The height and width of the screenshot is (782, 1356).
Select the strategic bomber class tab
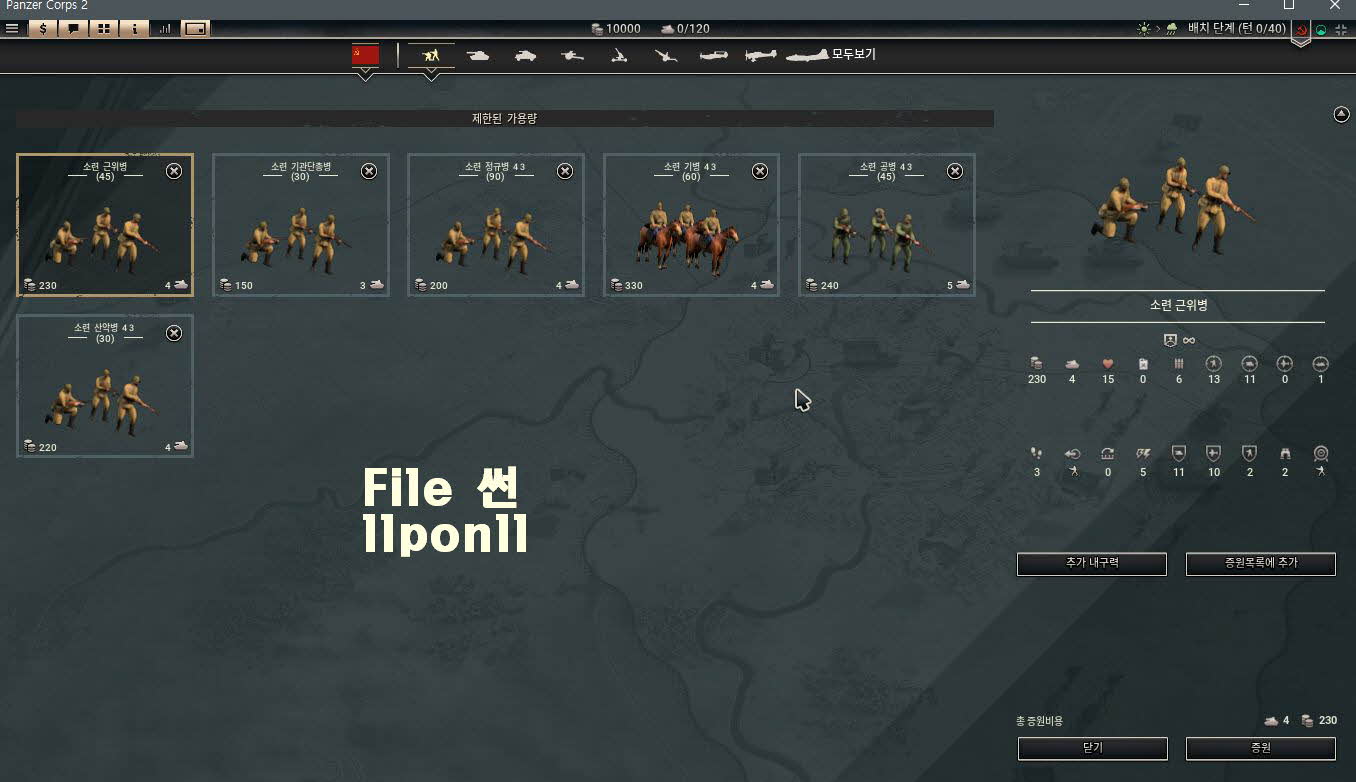pyautogui.click(x=807, y=56)
